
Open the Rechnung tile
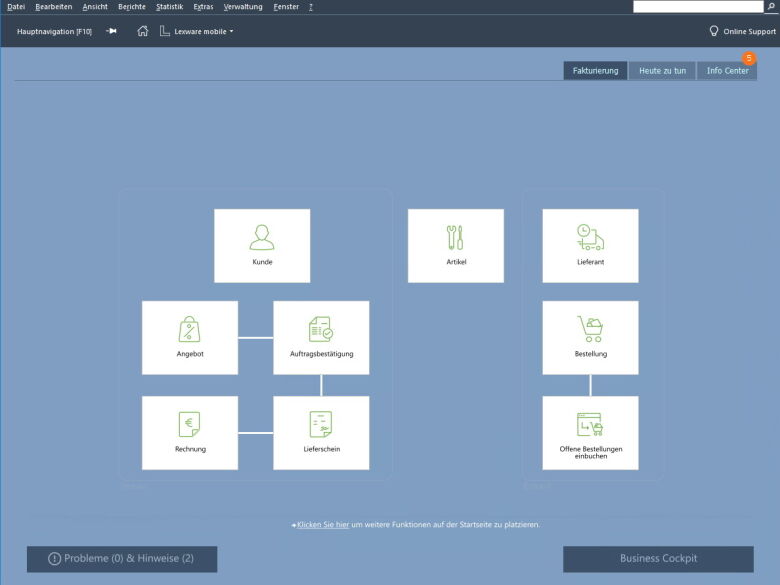click(x=190, y=432)
